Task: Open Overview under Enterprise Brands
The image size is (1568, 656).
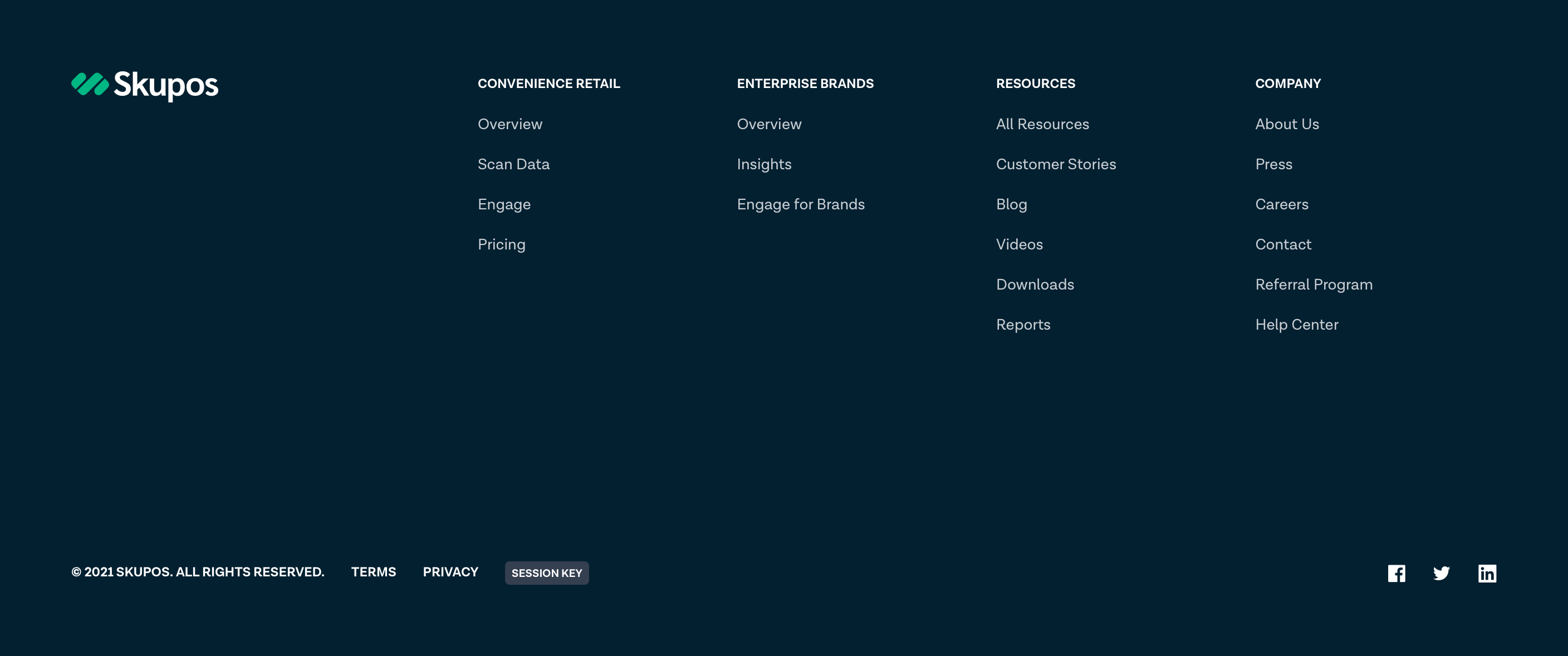Action: (x=769, y=124)
